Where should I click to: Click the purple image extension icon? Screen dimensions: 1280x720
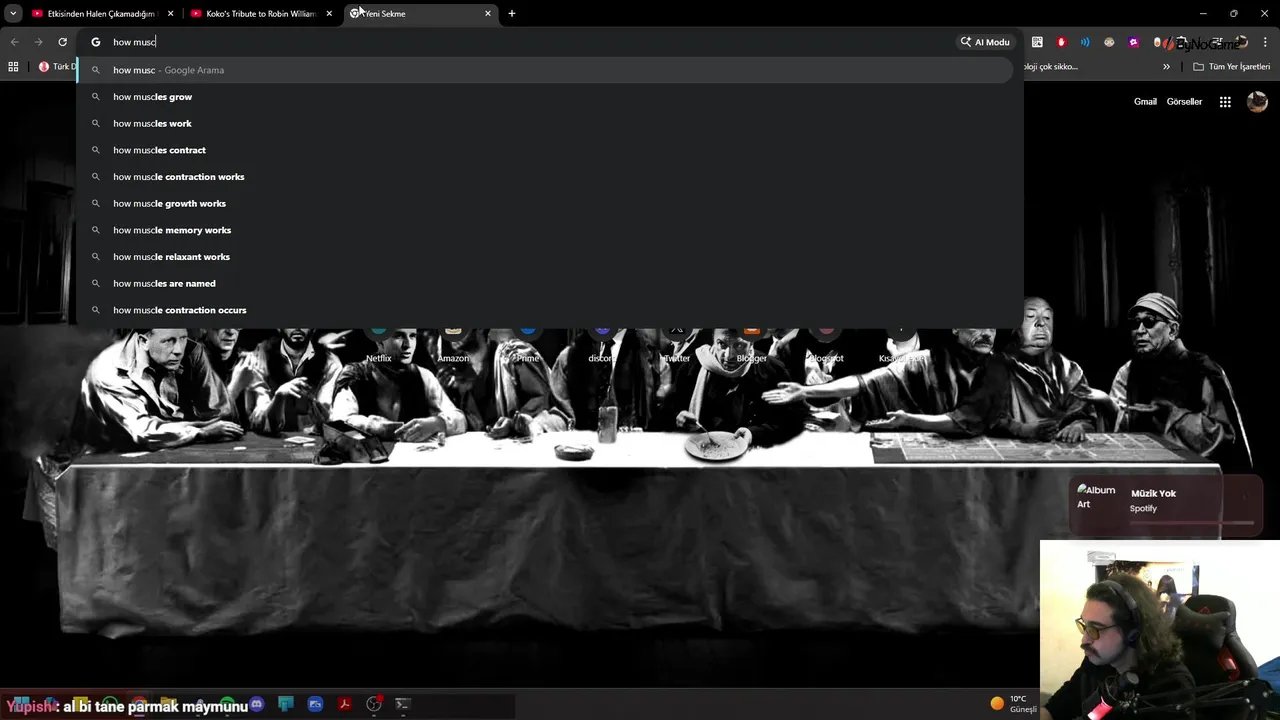tap(1133, 42)
